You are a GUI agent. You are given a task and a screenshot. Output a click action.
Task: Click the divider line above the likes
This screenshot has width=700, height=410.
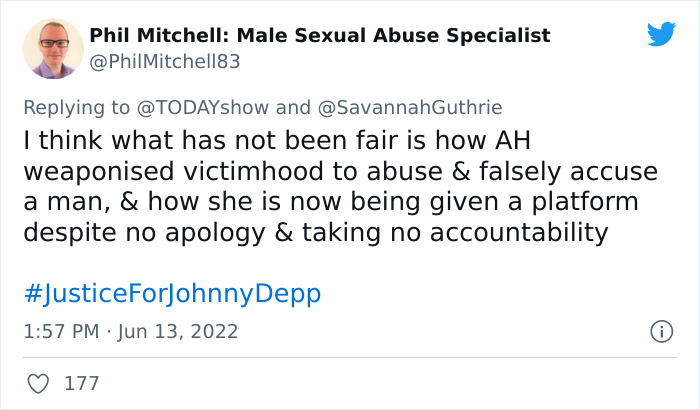[350, 357]
